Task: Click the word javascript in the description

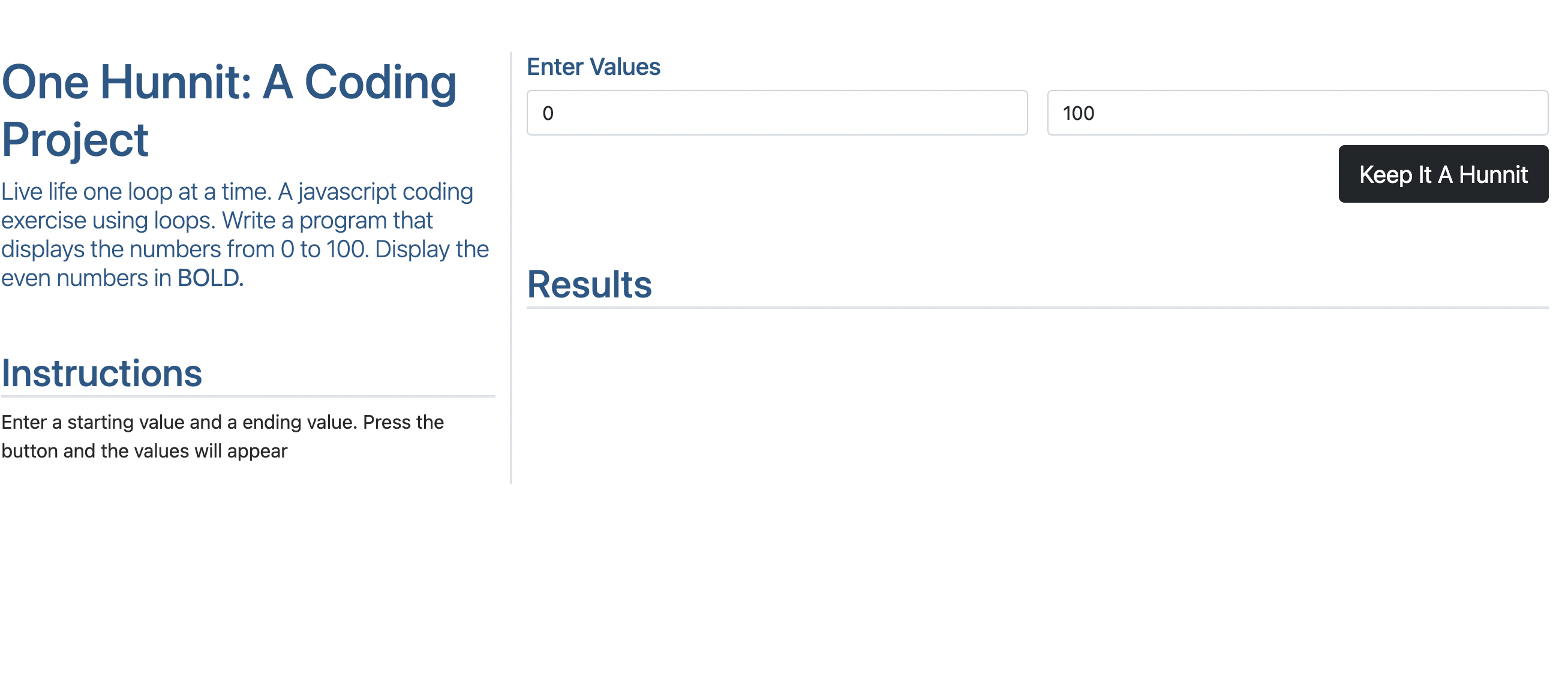Action: tap(347, 192)
